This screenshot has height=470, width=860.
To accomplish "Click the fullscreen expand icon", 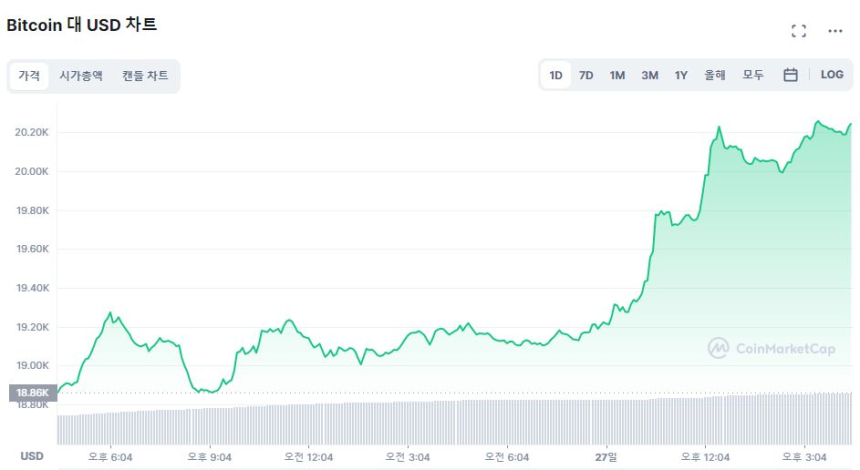I will (x=798, y=31).
